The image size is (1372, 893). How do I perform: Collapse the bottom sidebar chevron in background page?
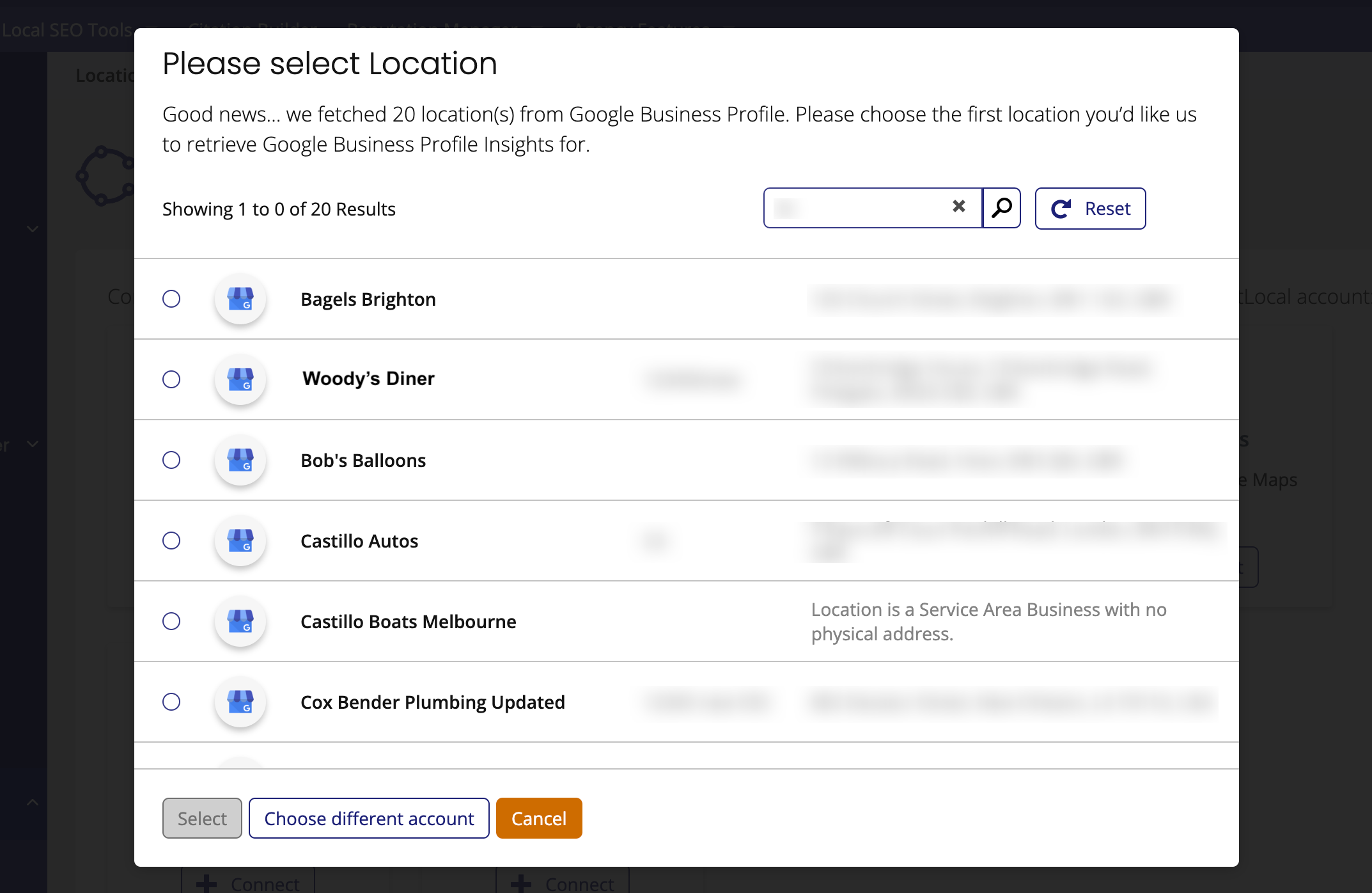click(33, 802)
